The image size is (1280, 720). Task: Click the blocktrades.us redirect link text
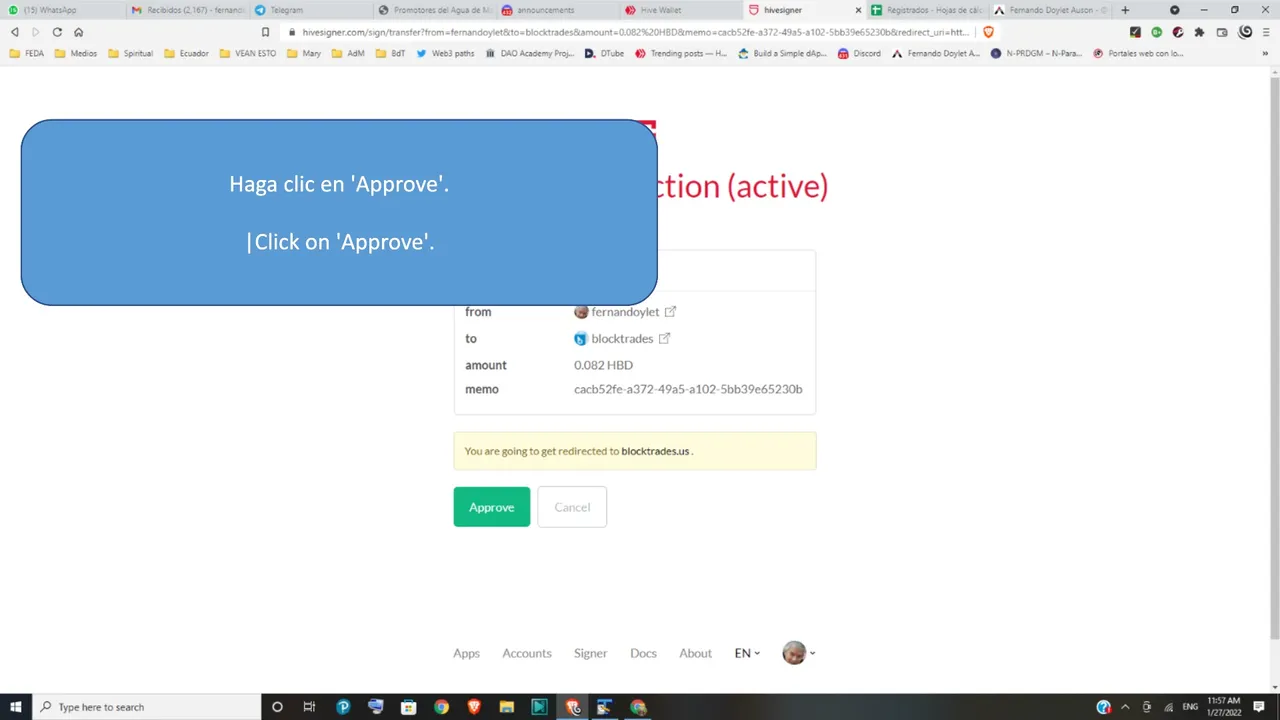point(655,451)
